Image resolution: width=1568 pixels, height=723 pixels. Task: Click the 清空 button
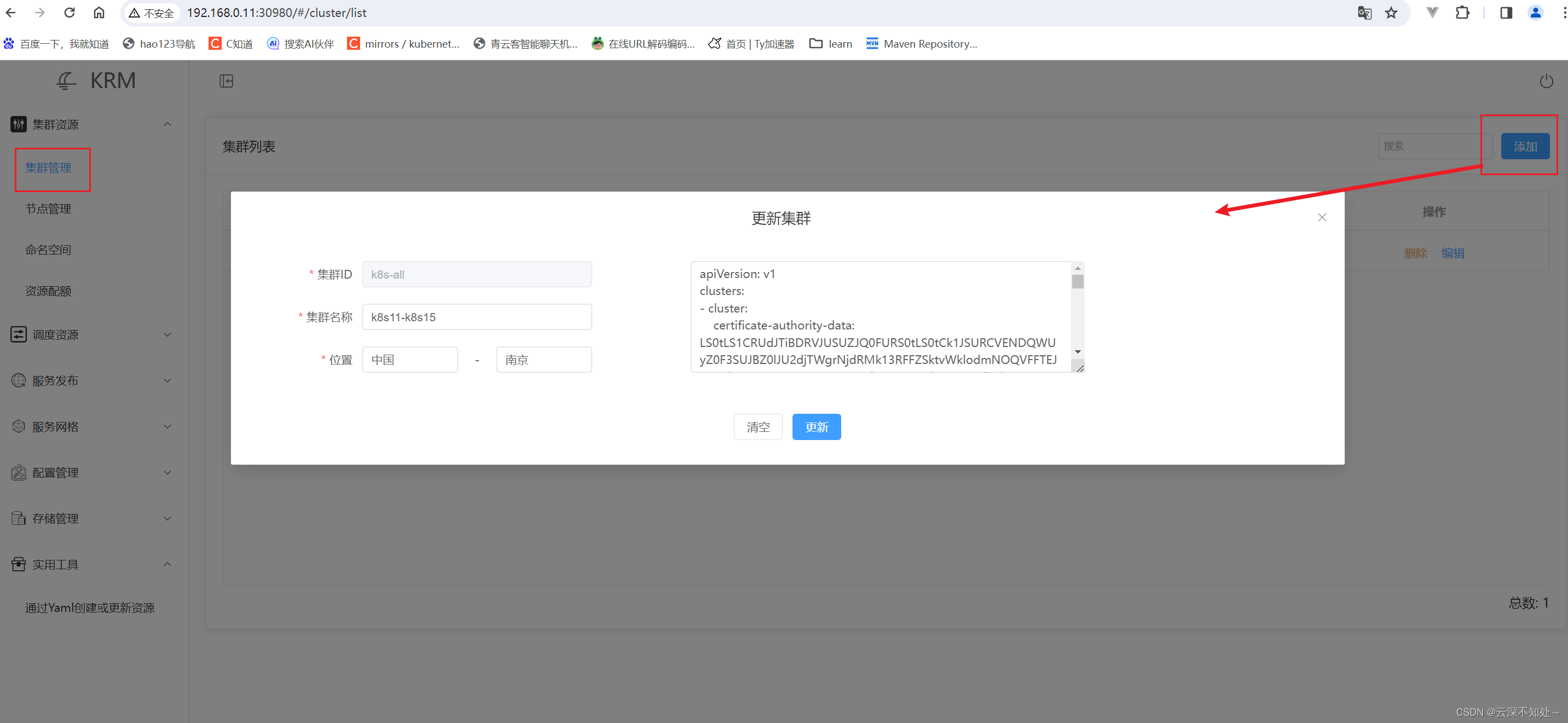tap(758, 427)
